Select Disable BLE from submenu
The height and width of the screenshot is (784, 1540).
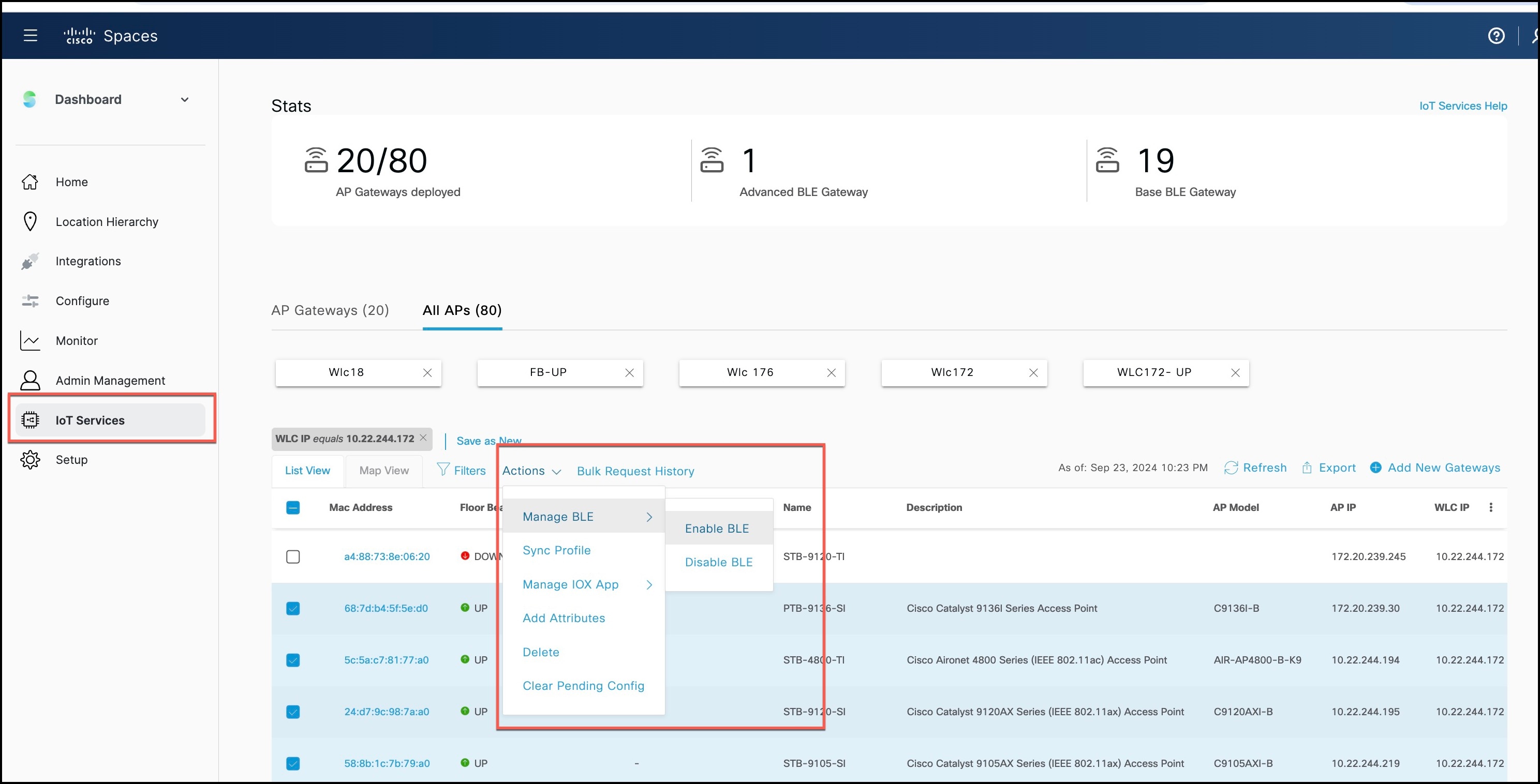click(x=719, y=562)
